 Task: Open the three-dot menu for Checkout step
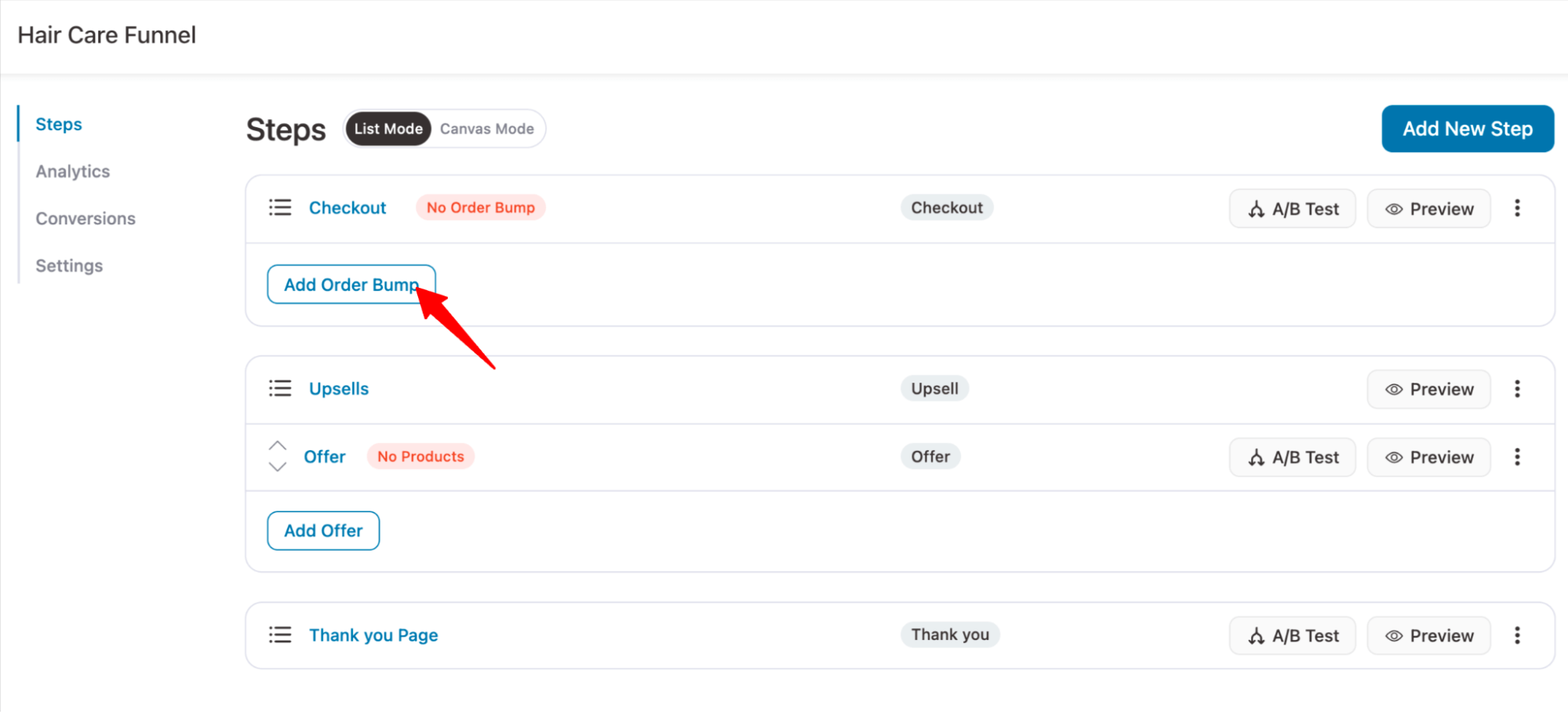point(1517,208)
